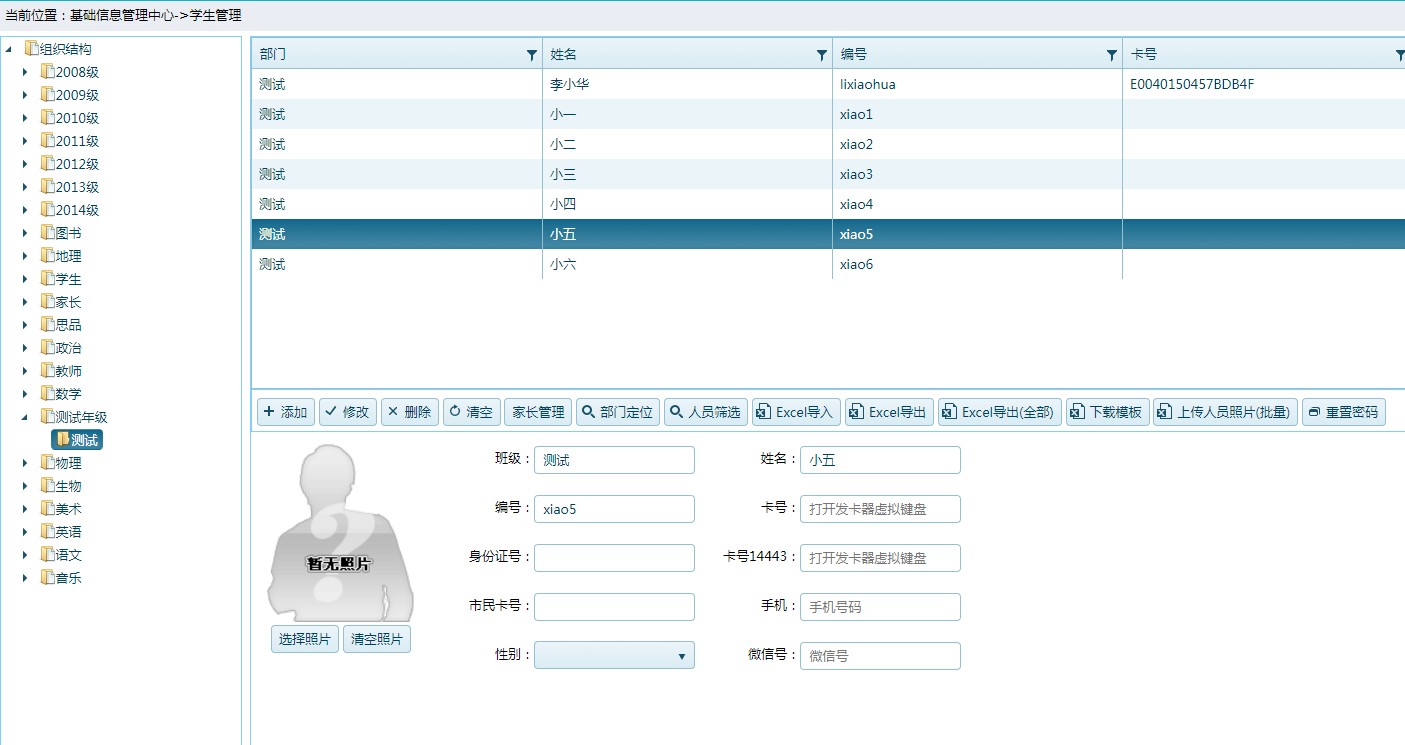Click the 手机 phone number input field
The image size is (1405, 745).
[x=879, y=607]
